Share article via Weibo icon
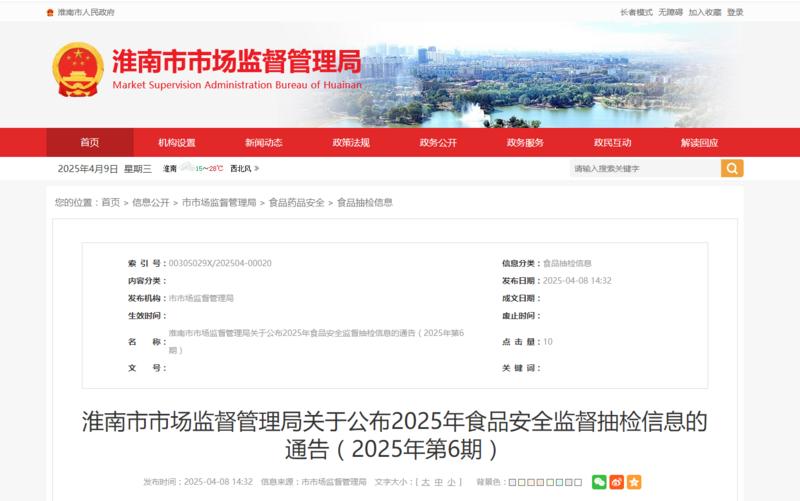This screenshot has width=800, height=501. [x=616, y=482]
